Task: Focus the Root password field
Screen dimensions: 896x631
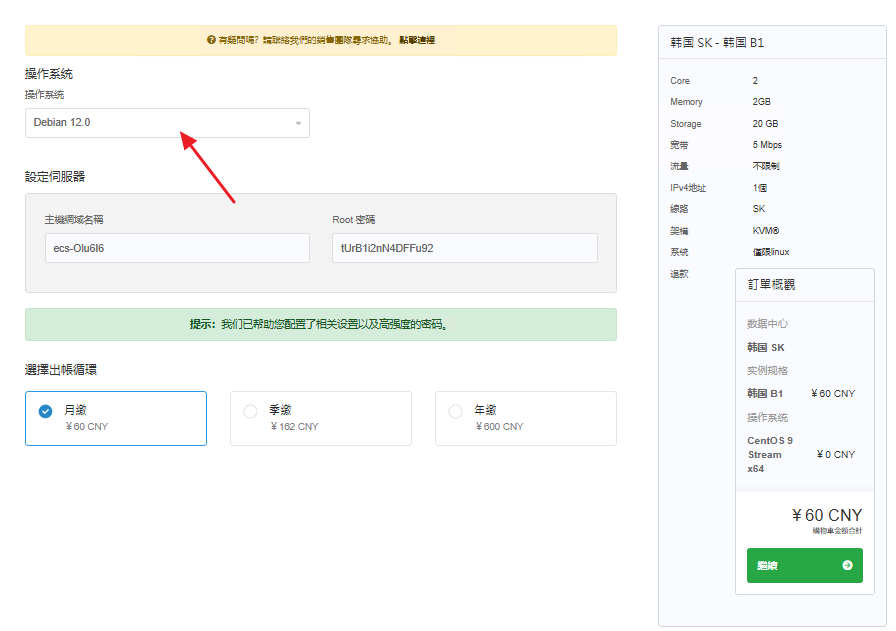Action: pos(465,248)
